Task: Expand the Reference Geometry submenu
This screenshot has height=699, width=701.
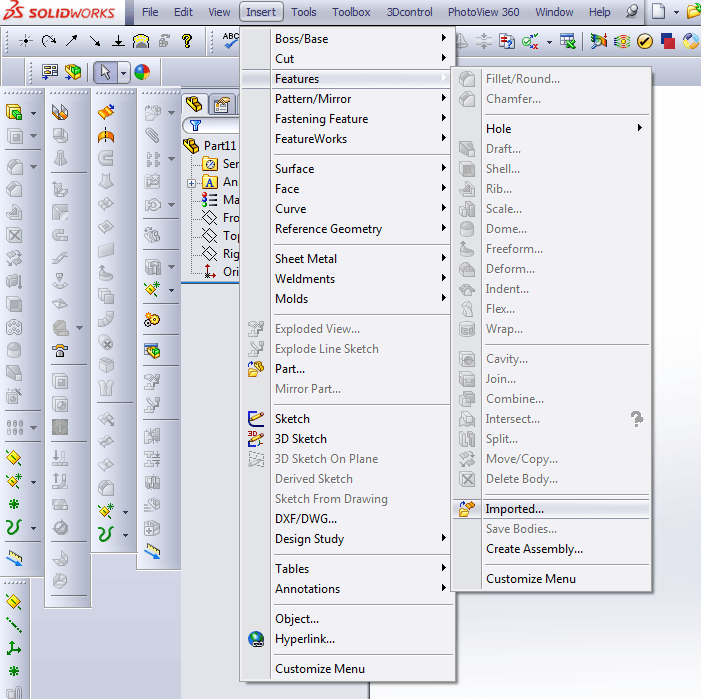Action: coord(346,229)
